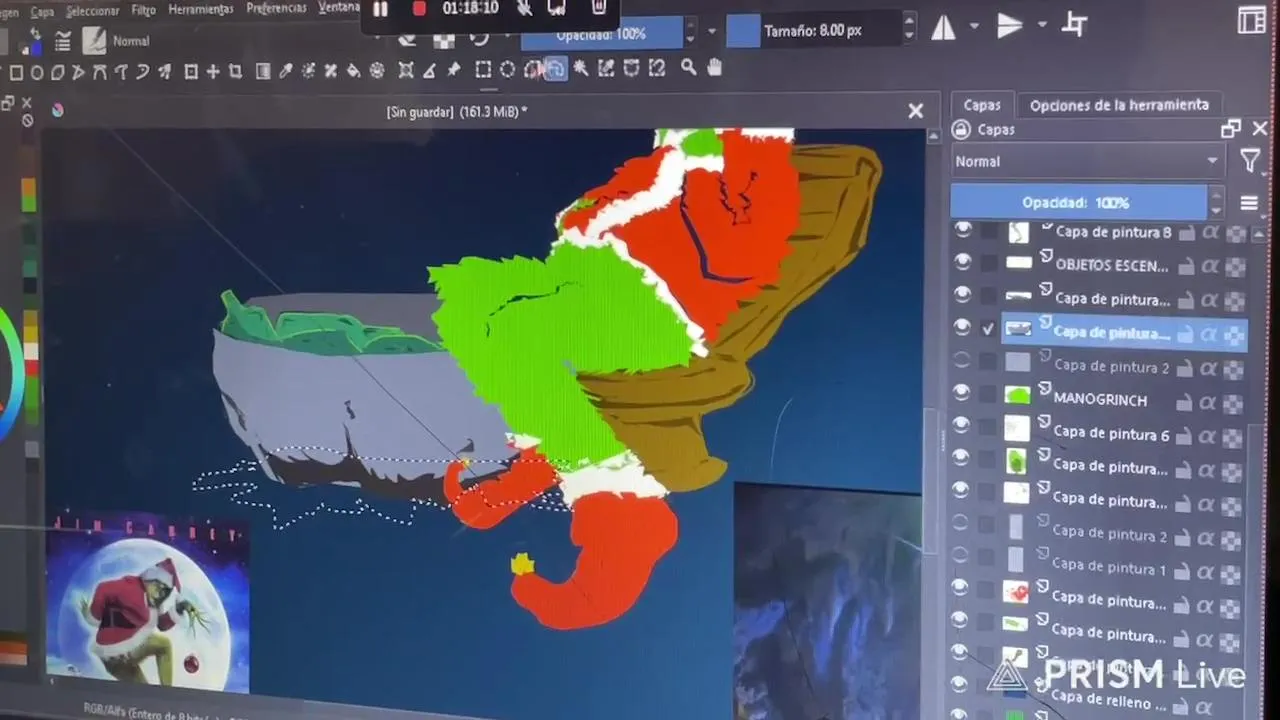Open the layer blending mode Normal dropdown
The image size is (1280, 720).
click(1087, 161)
